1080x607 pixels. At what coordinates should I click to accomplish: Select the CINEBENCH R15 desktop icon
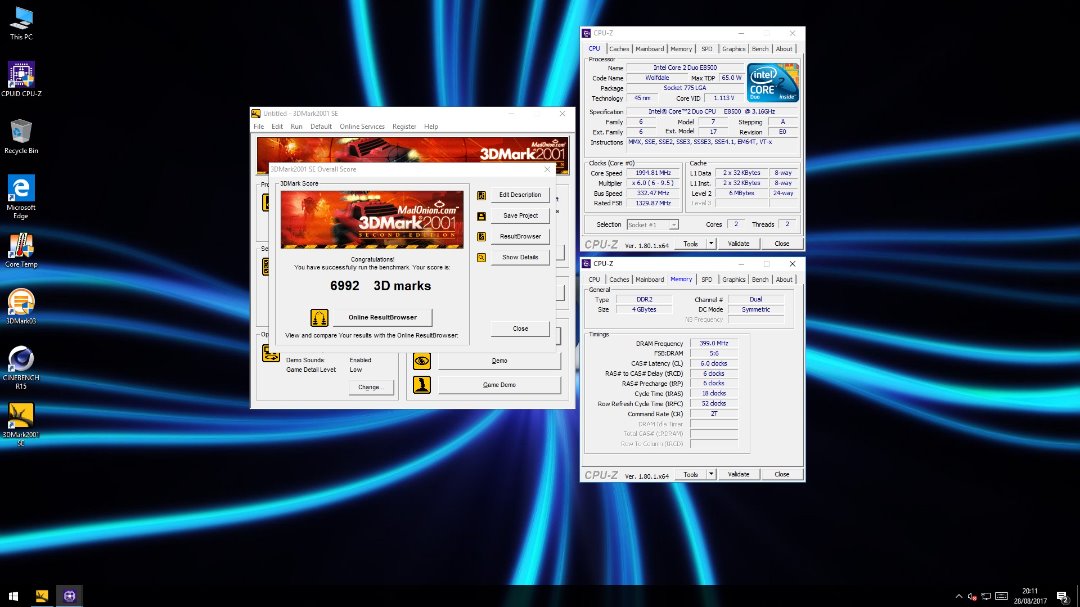tap(21, 368)
